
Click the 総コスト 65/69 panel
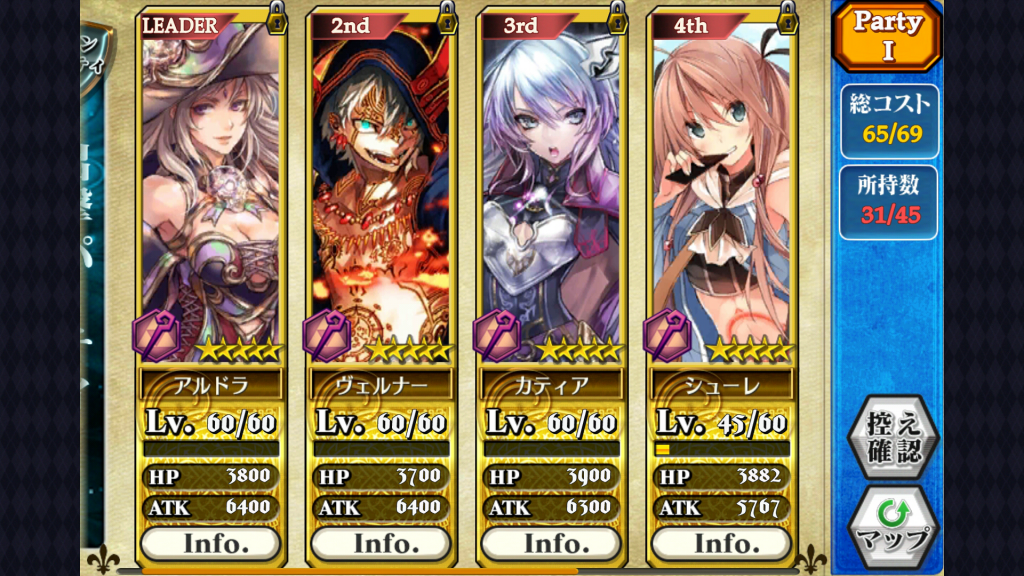(x=889, y=121)
